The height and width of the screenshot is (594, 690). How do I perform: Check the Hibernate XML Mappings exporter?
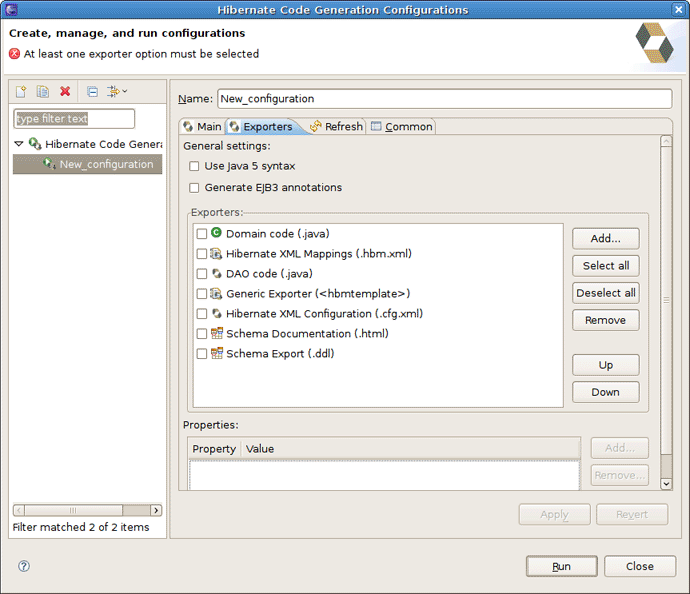click(x=202, y=254)
